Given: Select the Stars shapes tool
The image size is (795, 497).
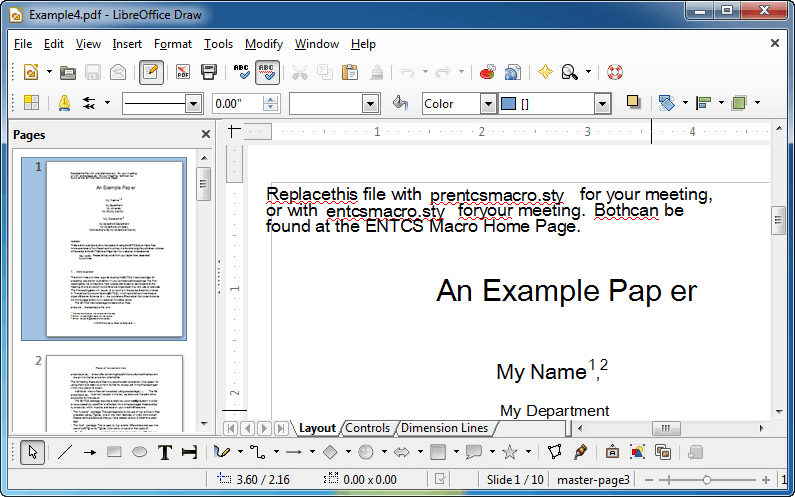Looking at the screenshot, I should (510, 452).
